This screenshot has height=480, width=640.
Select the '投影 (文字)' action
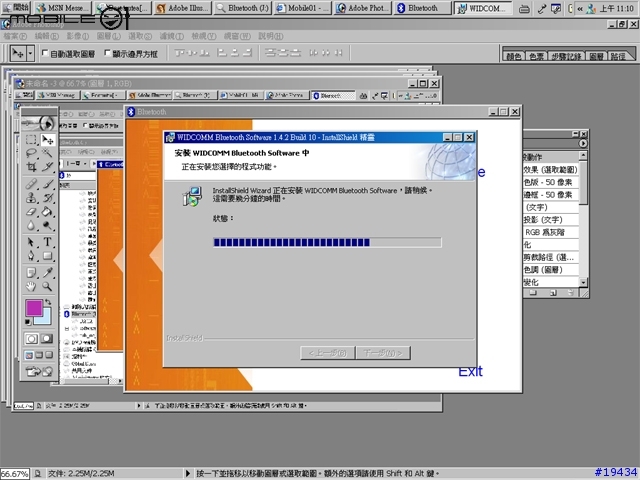tap(551, 220)
